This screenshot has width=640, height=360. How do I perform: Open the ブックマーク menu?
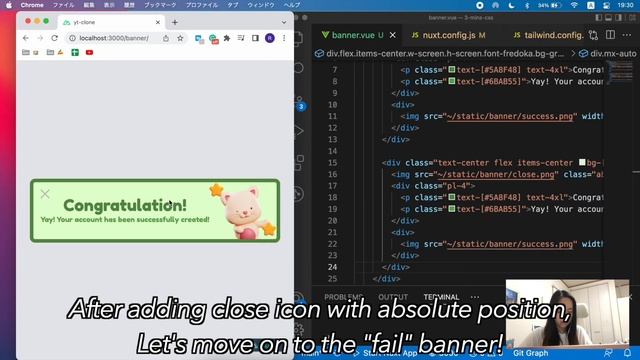pos(160,5)
